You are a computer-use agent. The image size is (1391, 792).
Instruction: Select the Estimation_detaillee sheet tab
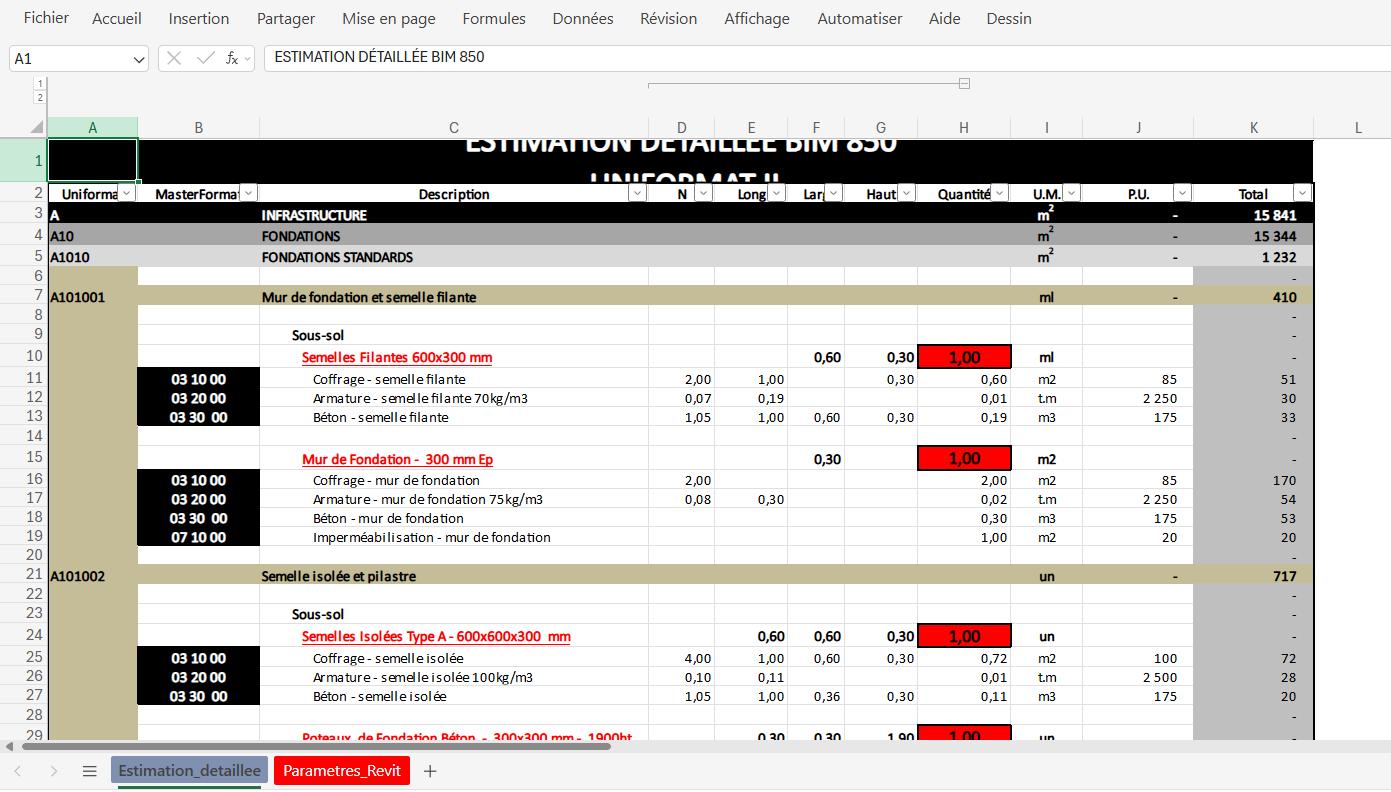click(x=190, y=771)
